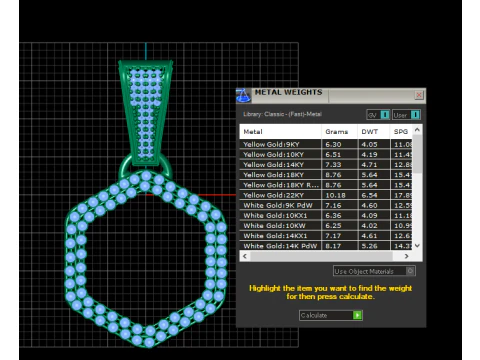Viewport: 480px width, 360px height.
Task: Click the table's scroll up arrow
Action: pyautogui.click(x=417, y=130)
